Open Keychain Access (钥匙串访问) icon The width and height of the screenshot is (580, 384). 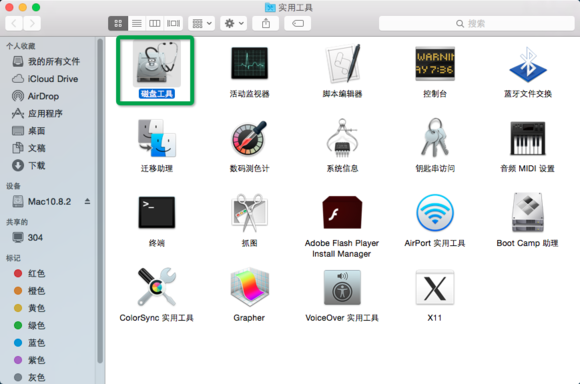click(435, 138)
